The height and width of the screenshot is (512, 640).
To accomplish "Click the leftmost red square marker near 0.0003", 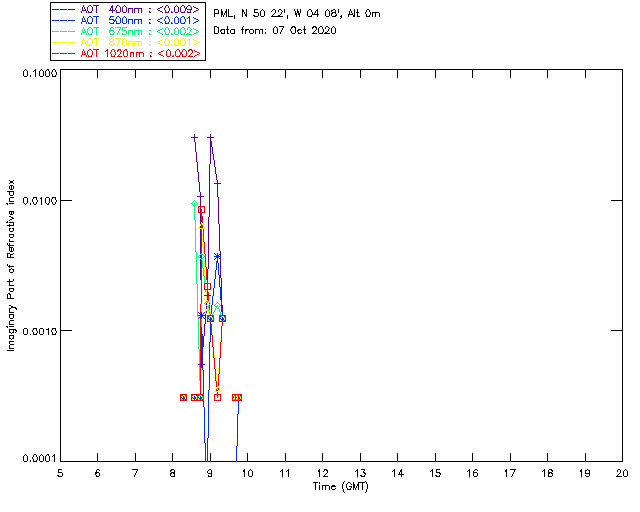I will (184, 398).
